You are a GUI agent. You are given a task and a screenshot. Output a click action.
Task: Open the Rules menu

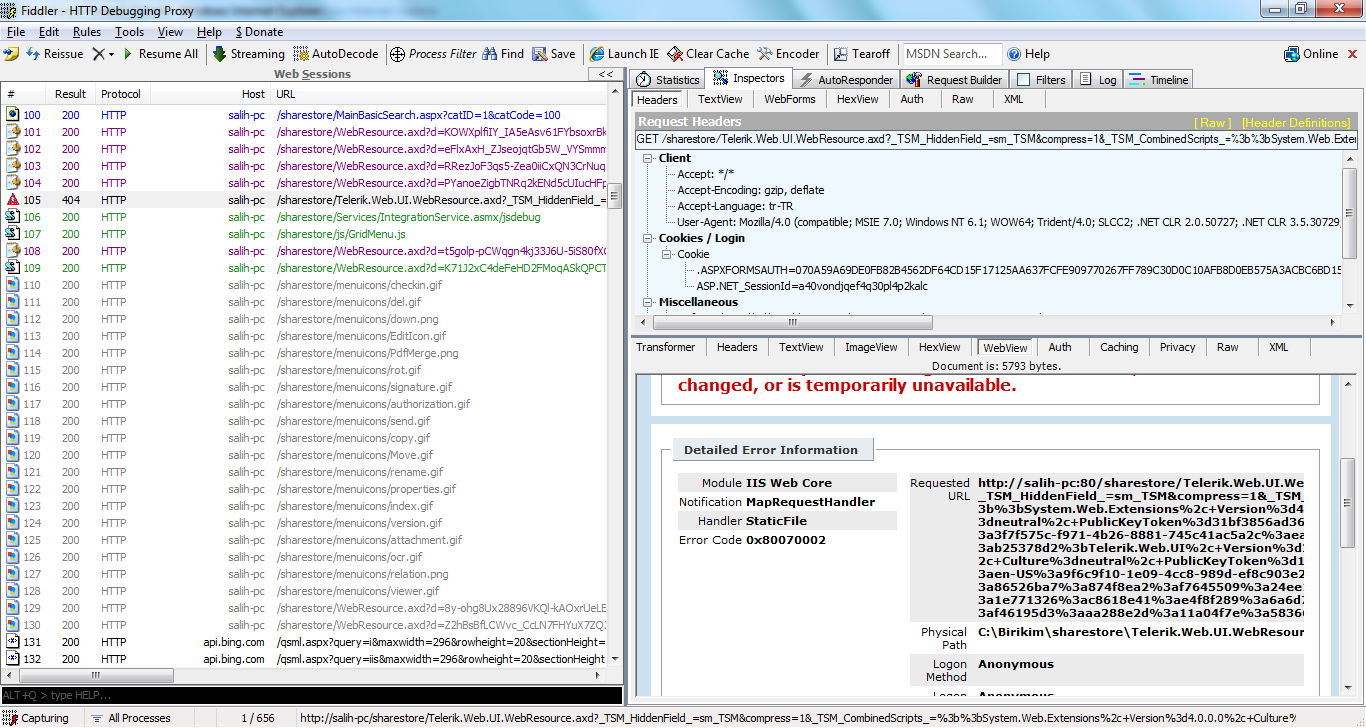(87, 32)
